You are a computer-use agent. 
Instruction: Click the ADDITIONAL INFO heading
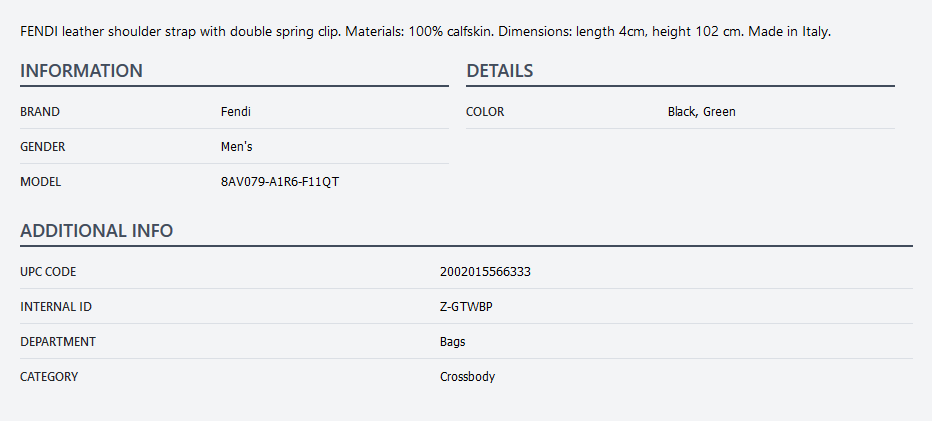pos(96,231)
